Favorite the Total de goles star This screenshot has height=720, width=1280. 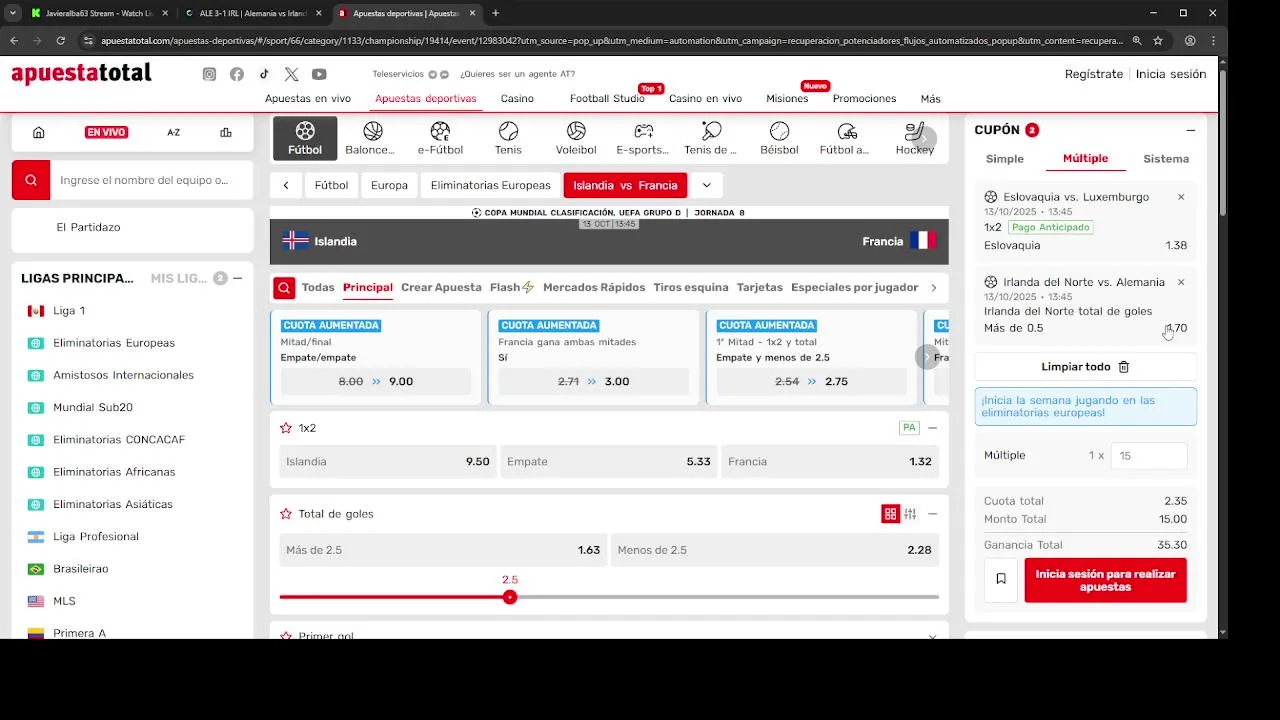[286, 514]
